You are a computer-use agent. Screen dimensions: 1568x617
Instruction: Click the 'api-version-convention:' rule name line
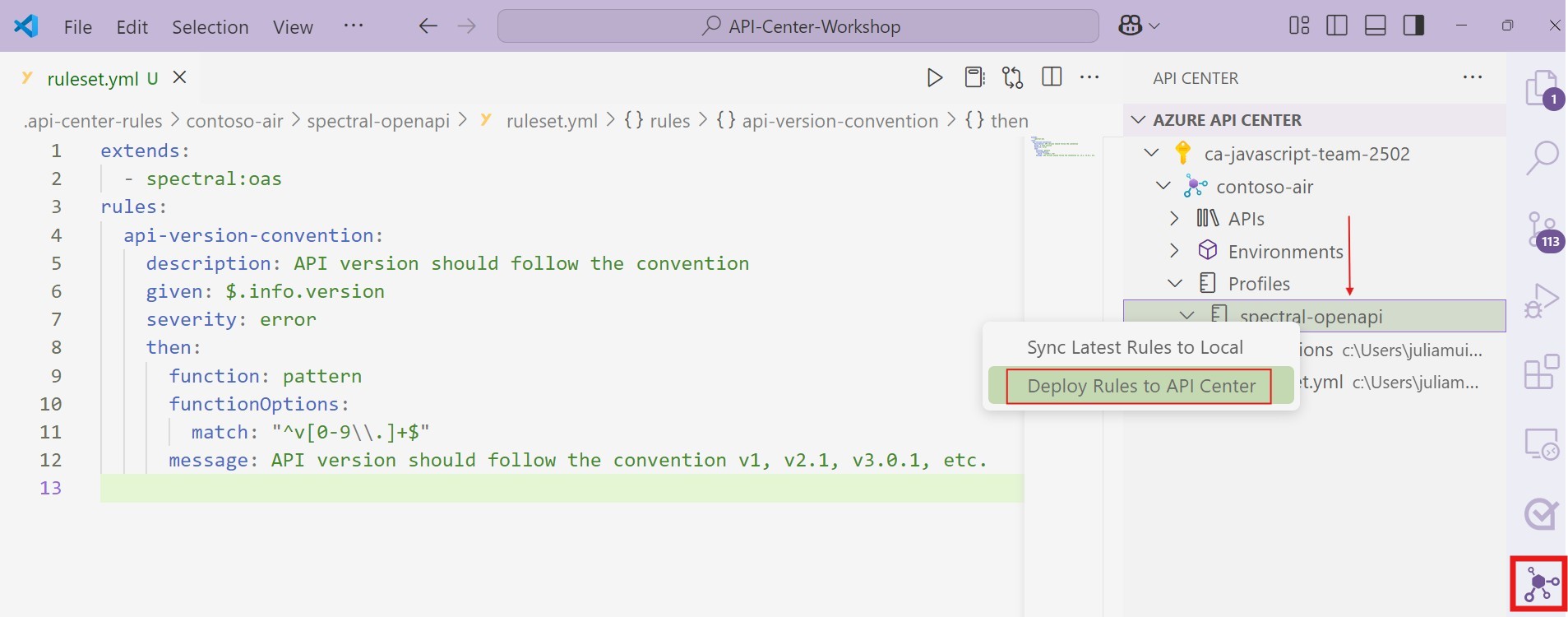253,235
